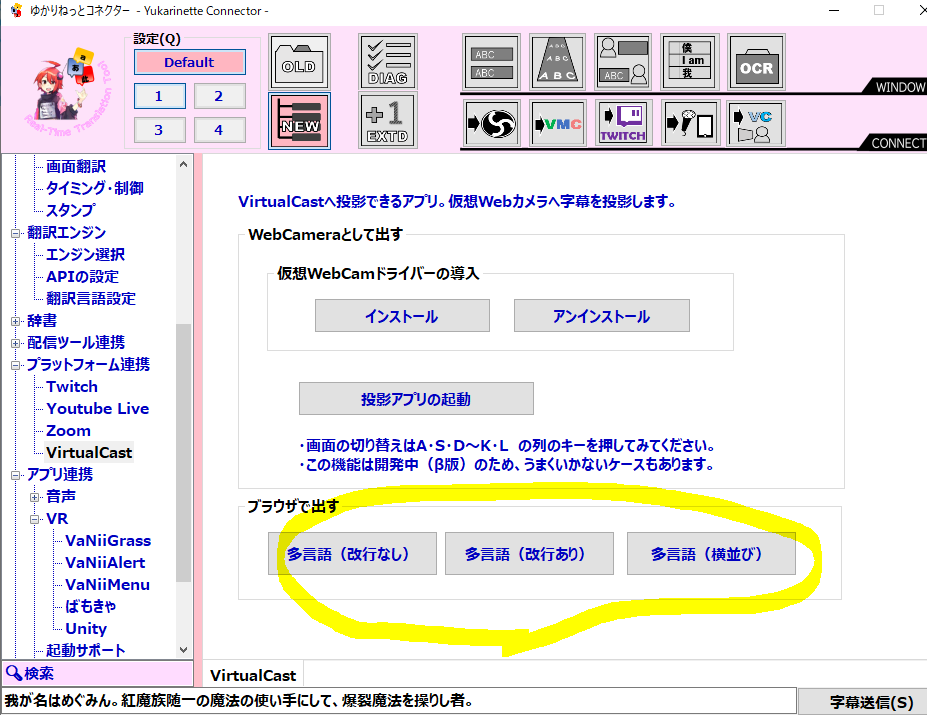Select the Default settings profile
Viewport: 927px width, 715px height.
pyautogui.click(x=190, y=62)
